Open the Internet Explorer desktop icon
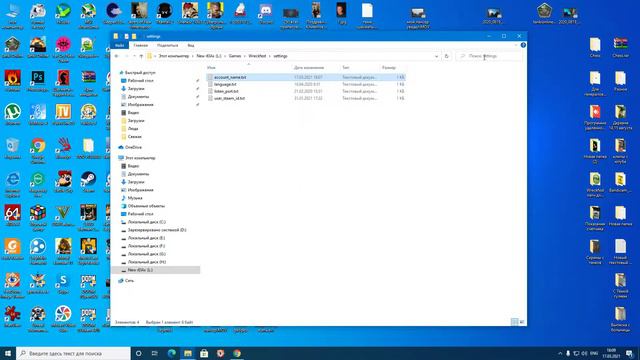Image resolution: width=640 pixels, height=360 pixels. [x=13, y=184]
